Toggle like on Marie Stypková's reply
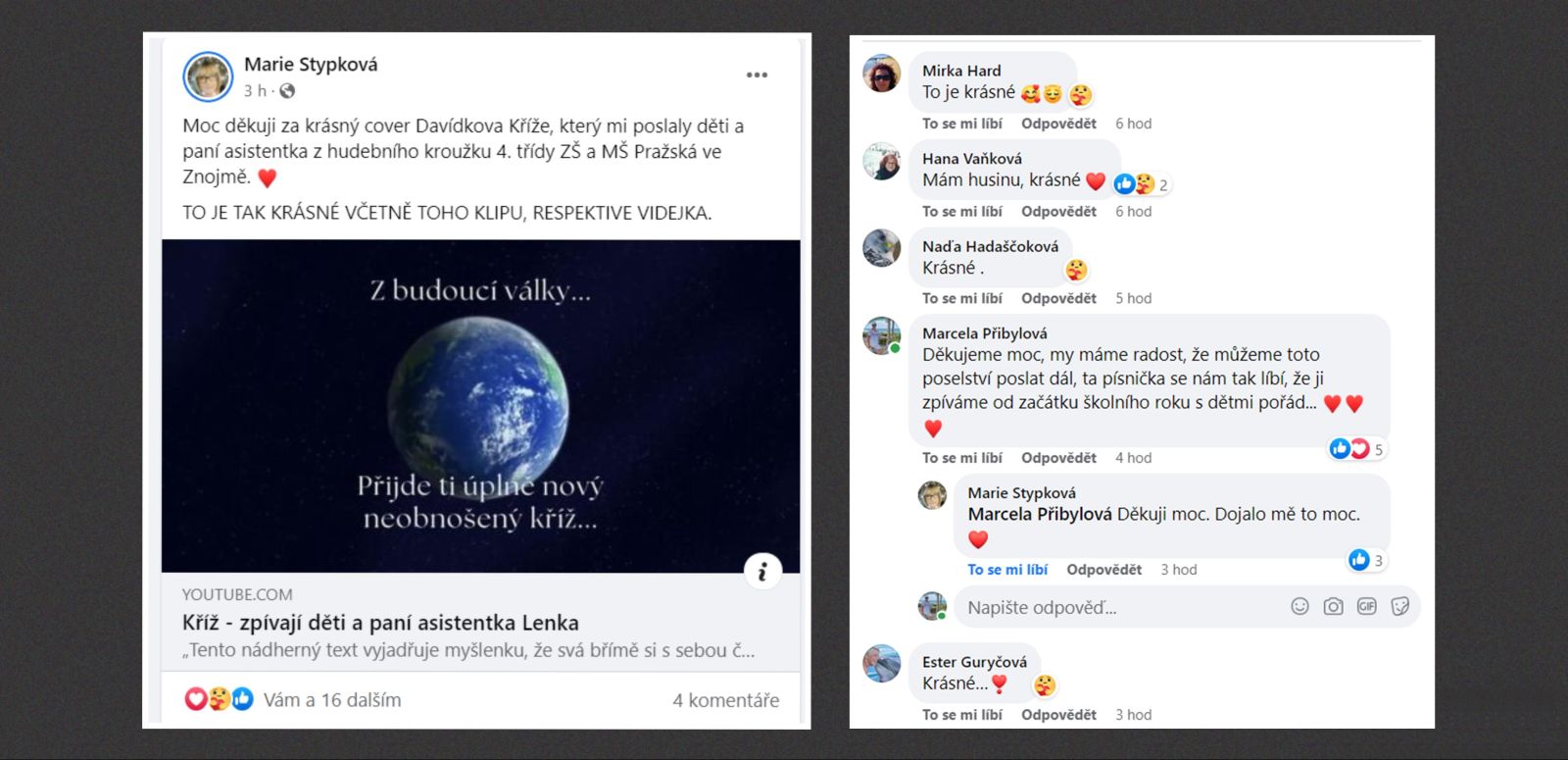1568x760 pixels. [1007, 570]
